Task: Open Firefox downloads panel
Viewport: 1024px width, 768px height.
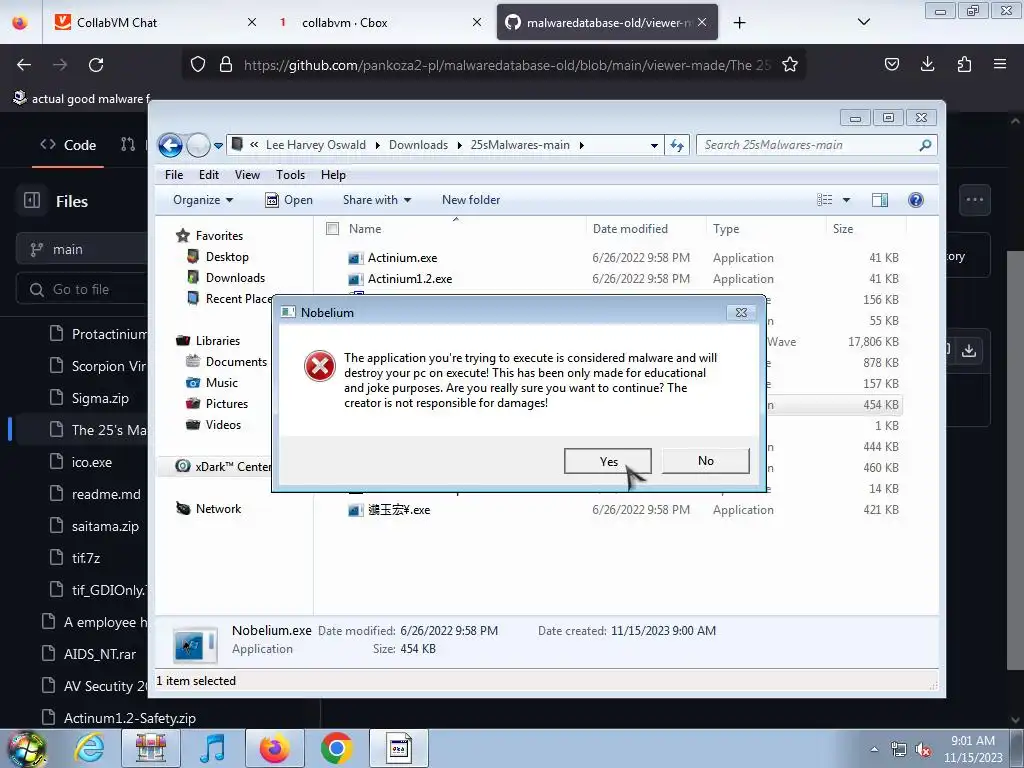Action: pyautogui.click(x=927, y=64)
